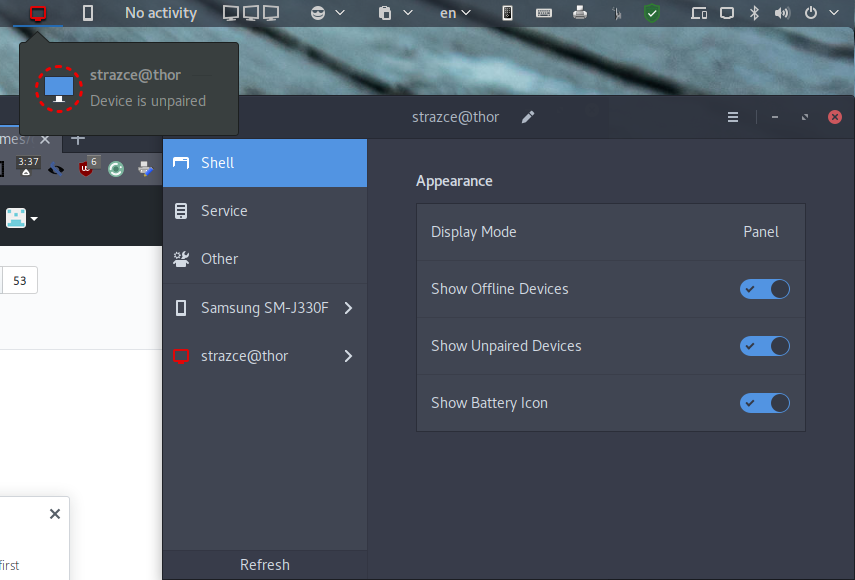
Task: Click the Shell sidebar icon
Action: tap(181, 163)
